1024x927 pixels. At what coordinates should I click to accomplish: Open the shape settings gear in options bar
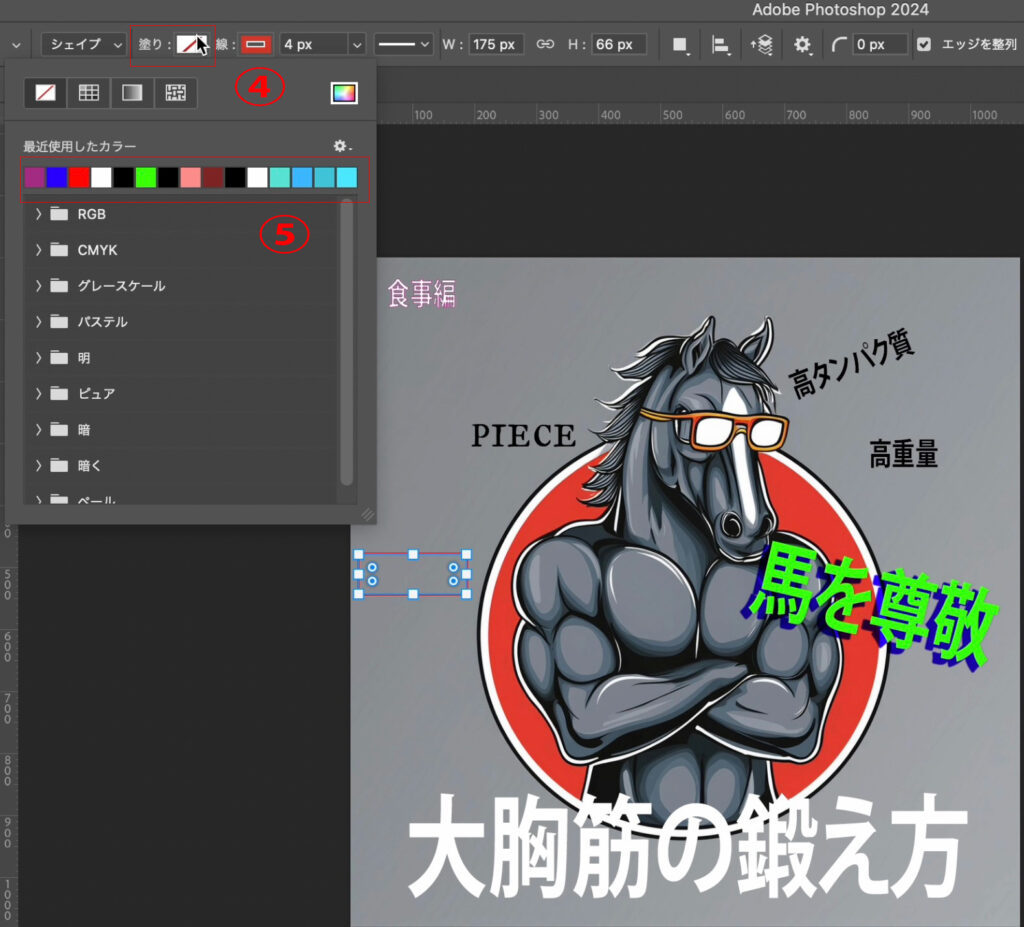[802, 45]
